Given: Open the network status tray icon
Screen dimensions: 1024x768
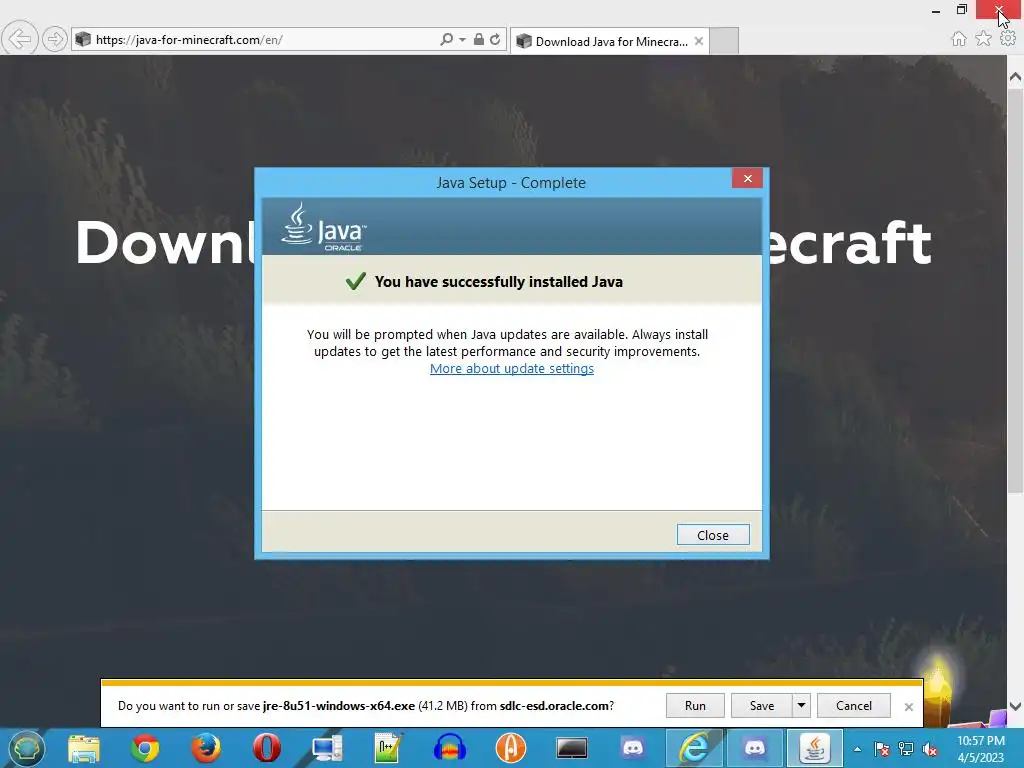Looking at the screenshot, I should (x=906, y=749).
